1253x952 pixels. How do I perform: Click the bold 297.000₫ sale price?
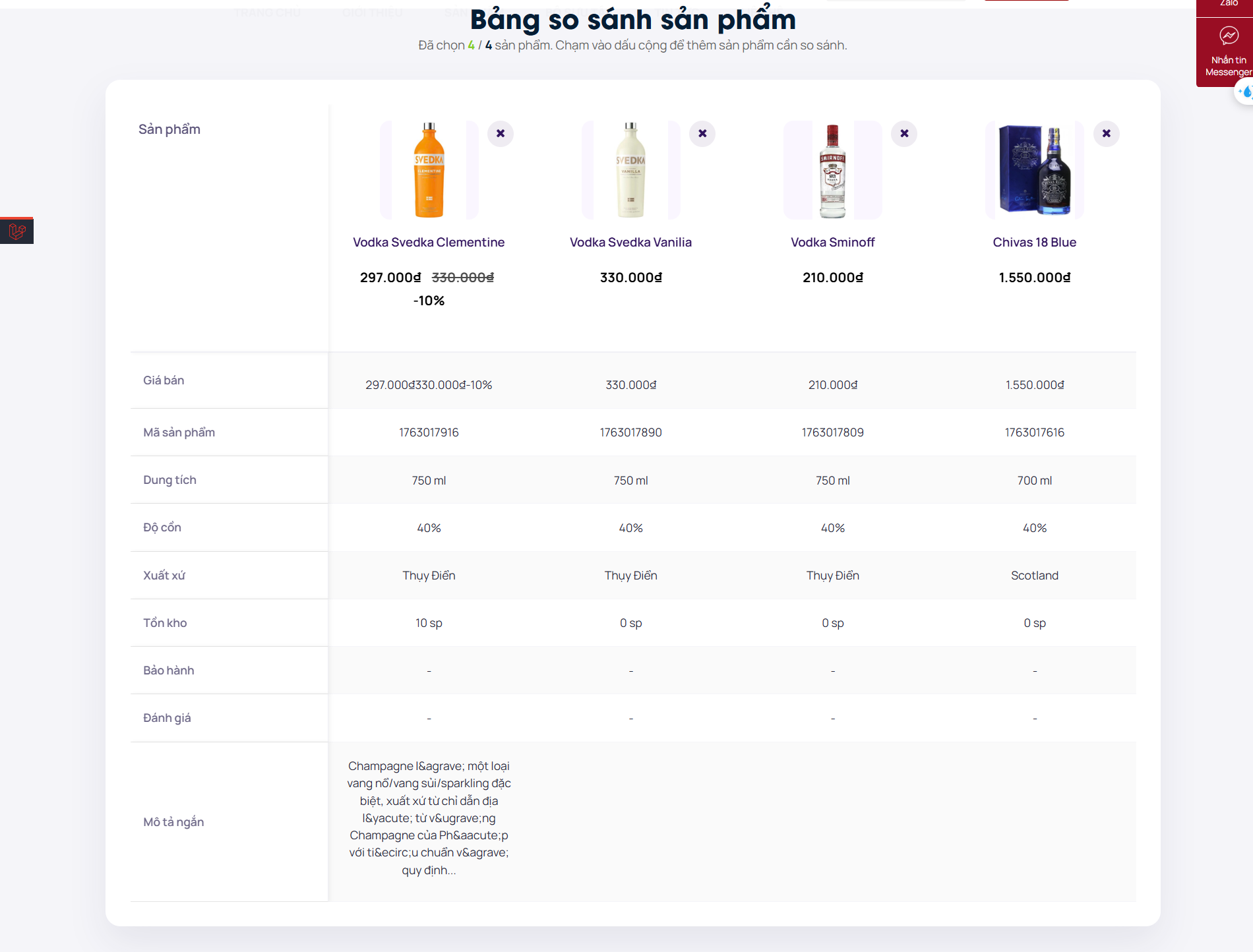click(390, 278)
